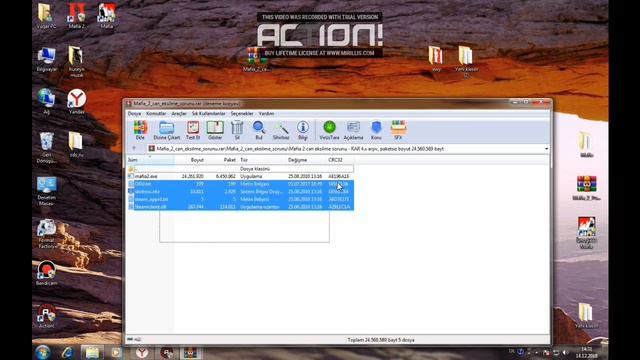Select the Bilgisayar desktop icon
640x360 pixels.
(x=47, y=59)
